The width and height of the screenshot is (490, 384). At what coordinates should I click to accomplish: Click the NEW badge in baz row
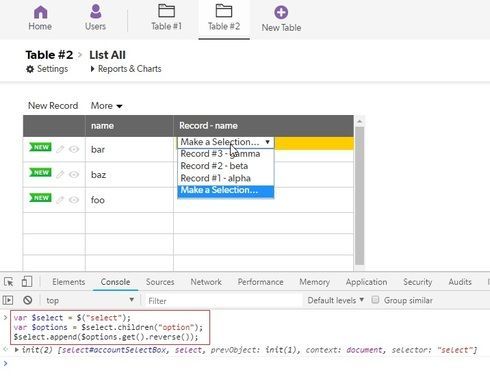pos(40,172)
